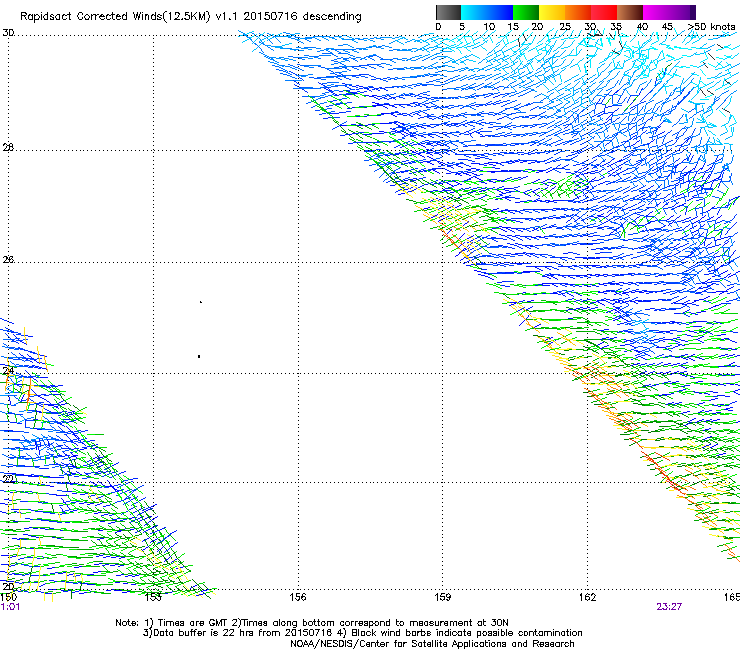Click the longitude axis label '156'
The width and height of the screenshot is (740, 650).
pos(298,597)
